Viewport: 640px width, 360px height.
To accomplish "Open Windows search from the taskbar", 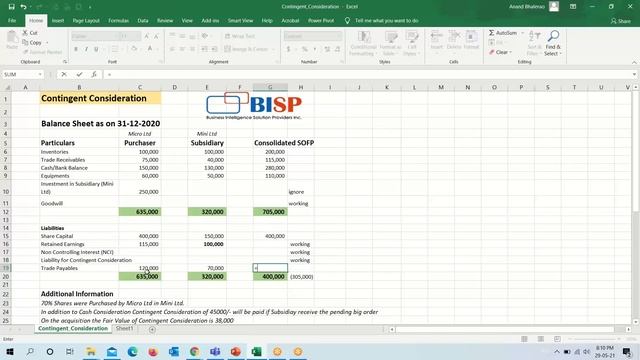I will click(x=30, y=351).
